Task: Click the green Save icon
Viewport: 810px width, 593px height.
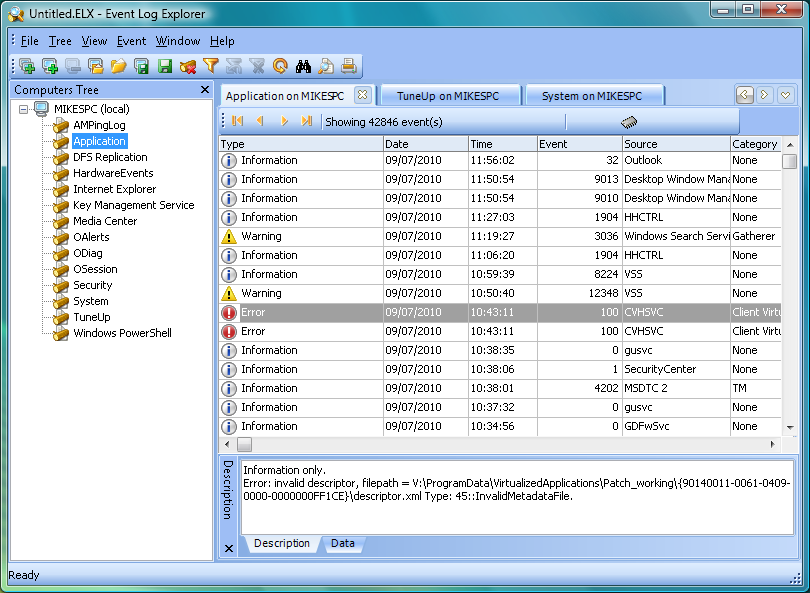Action: click(x=164, y=67)
